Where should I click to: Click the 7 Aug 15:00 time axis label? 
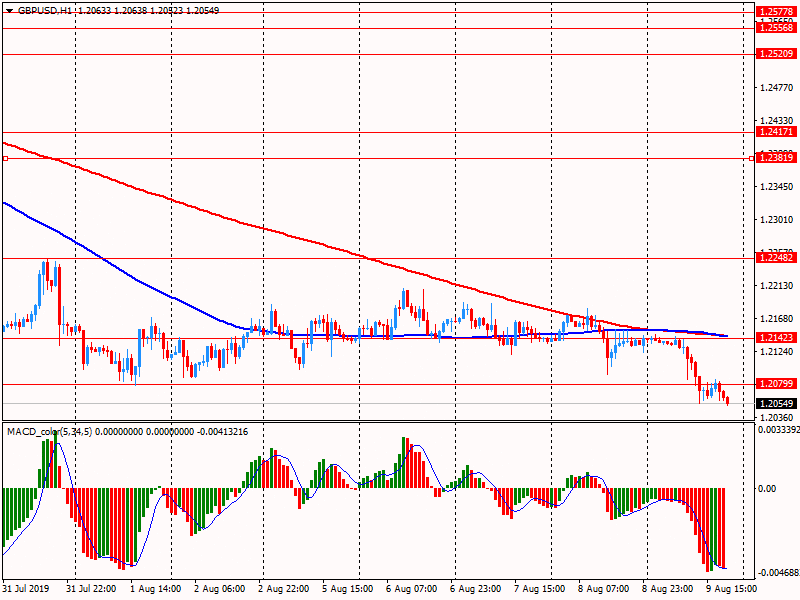[539, 589]
